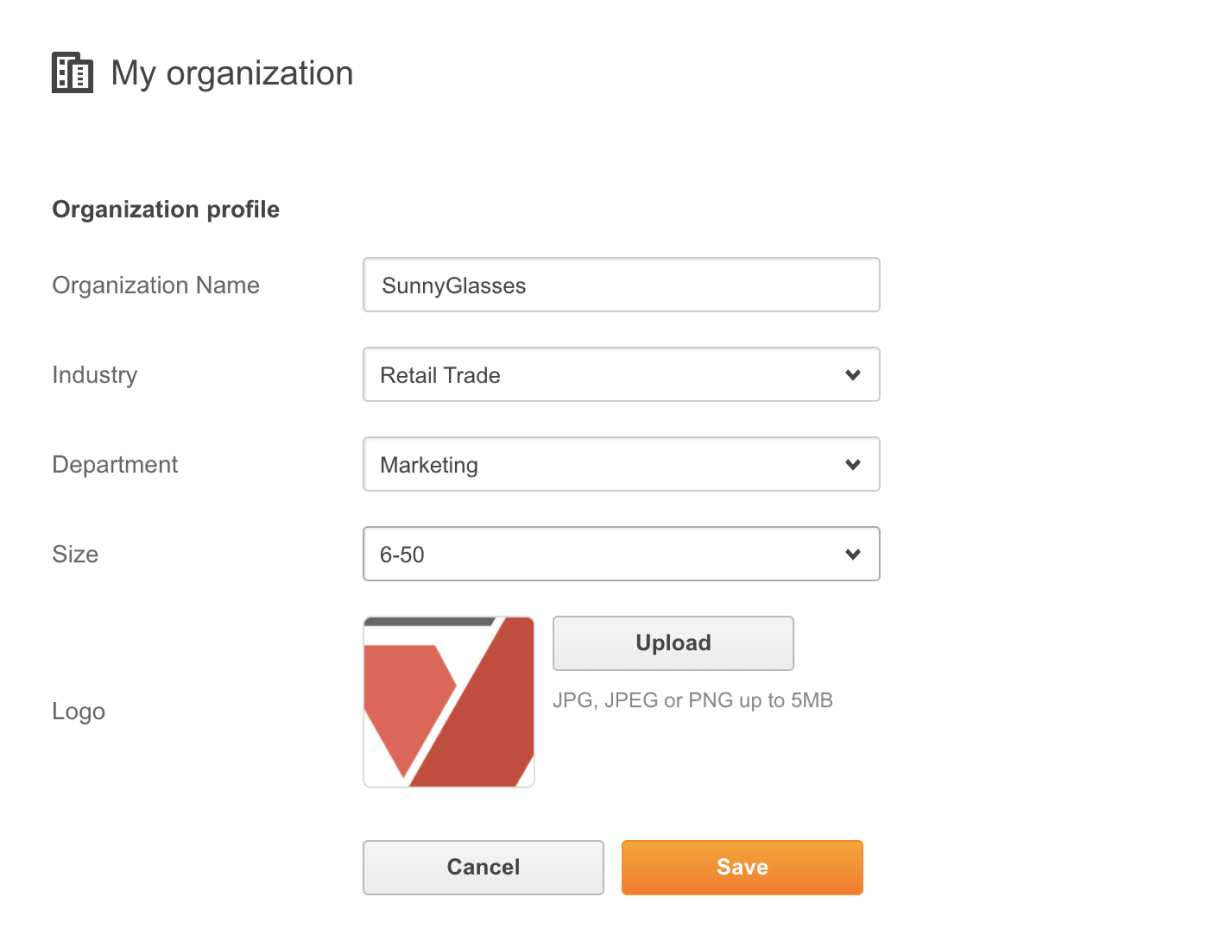Click the Organization Name label
Viewport: 1227px width, 928px height.
[x=155, y=285]
